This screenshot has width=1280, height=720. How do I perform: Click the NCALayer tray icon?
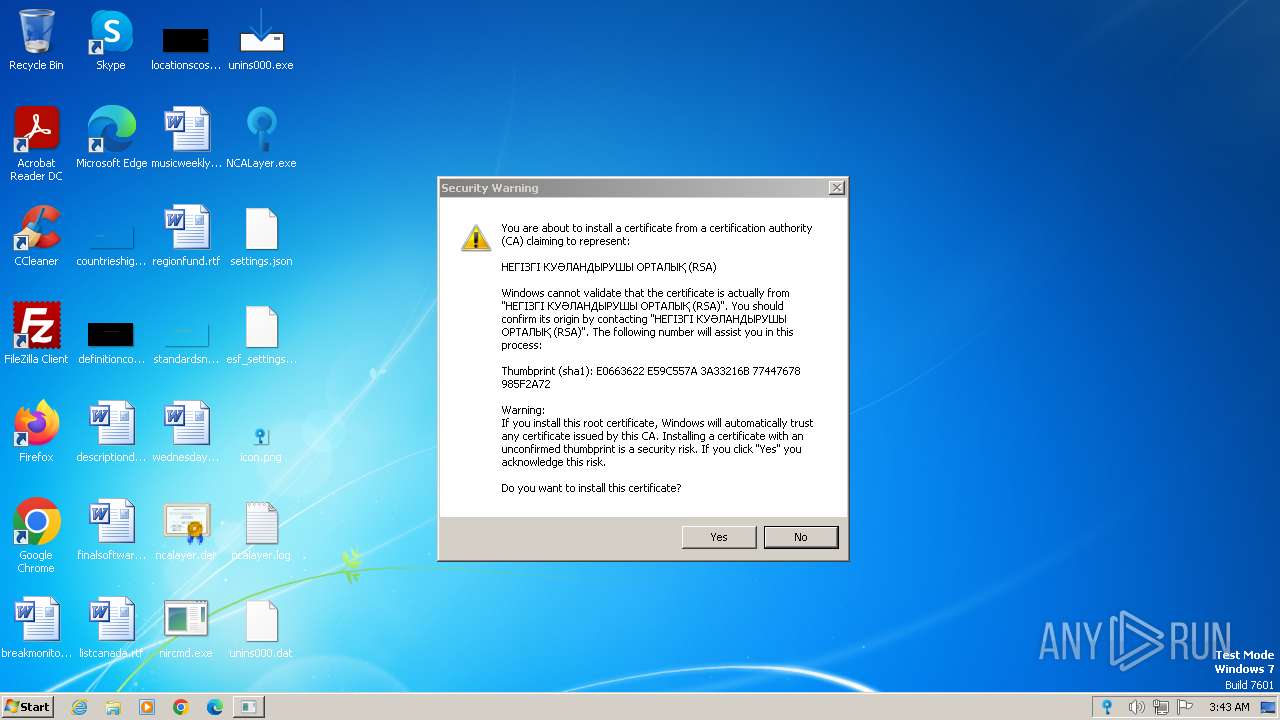[1107, 707]
